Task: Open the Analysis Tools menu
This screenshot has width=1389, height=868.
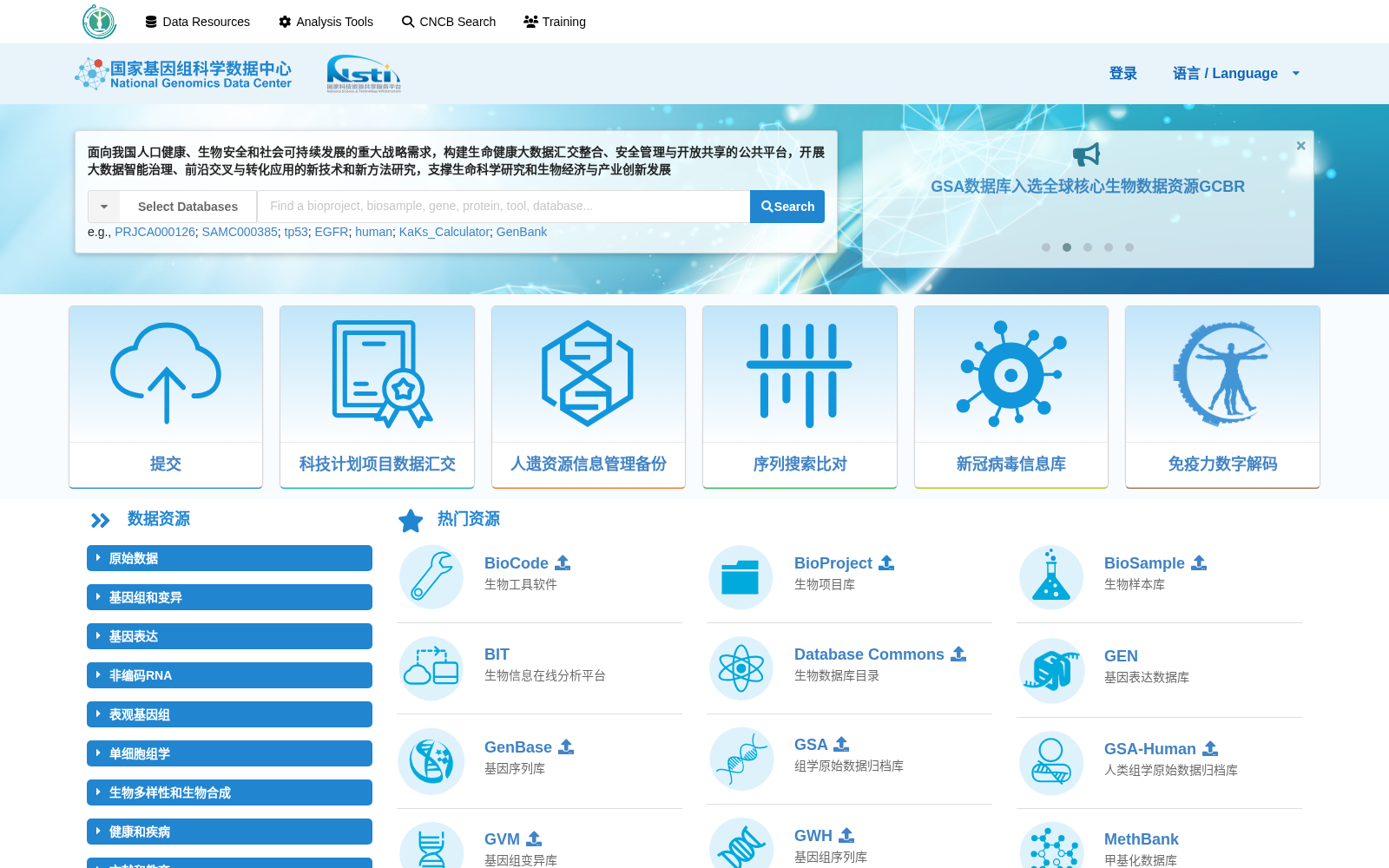Action: tap(326, 22)
